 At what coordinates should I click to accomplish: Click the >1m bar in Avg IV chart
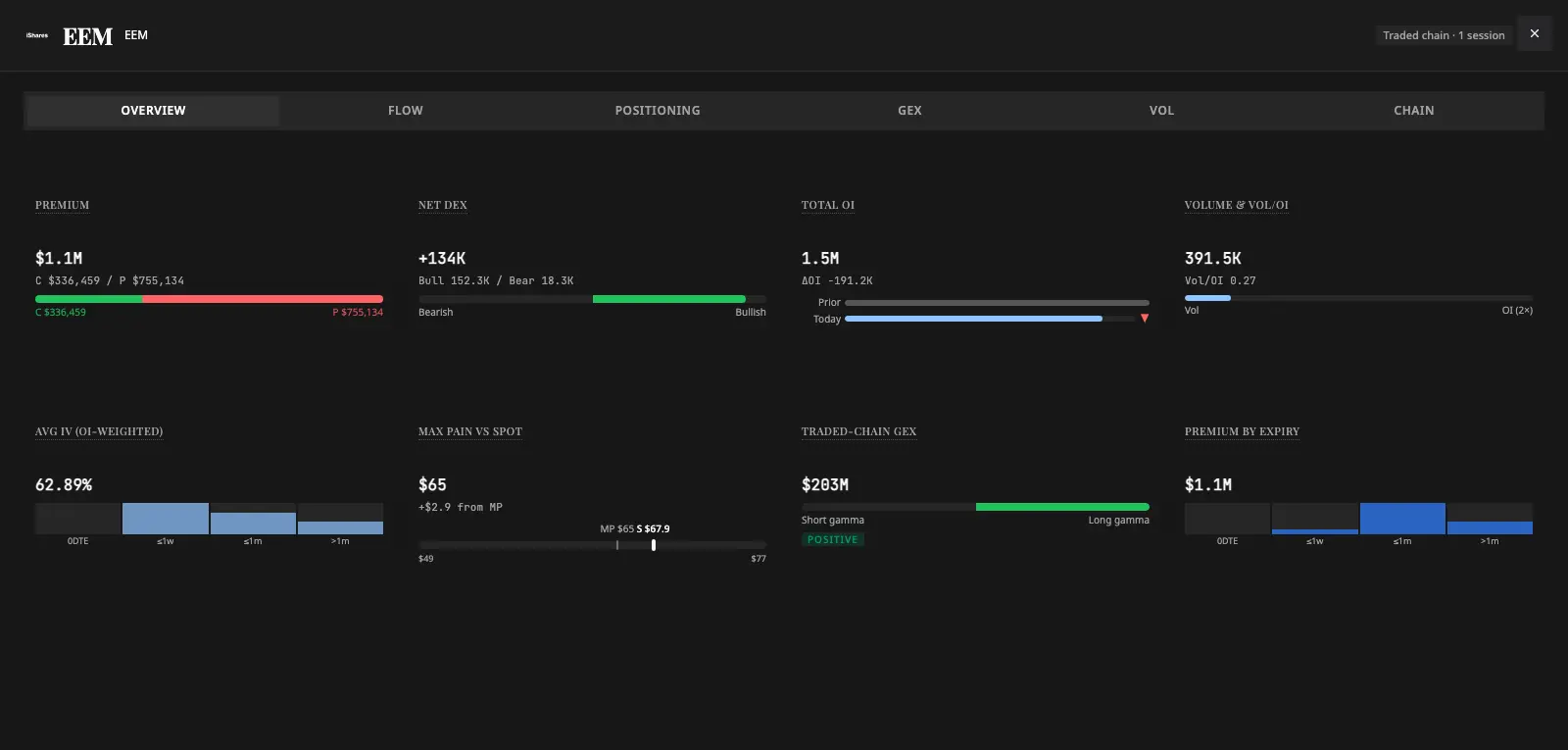340,527
